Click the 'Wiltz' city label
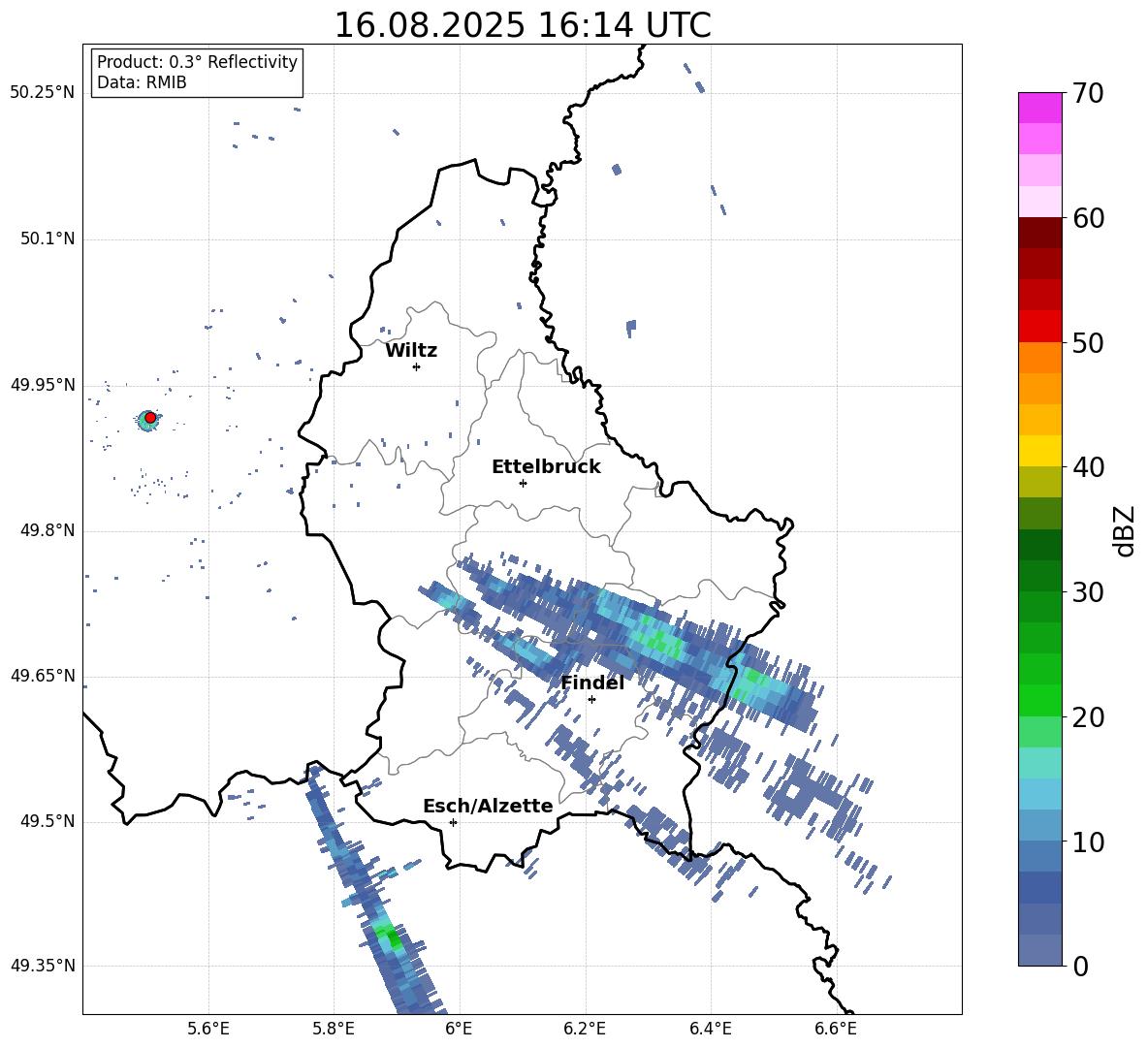 click(x=411, y=351)
